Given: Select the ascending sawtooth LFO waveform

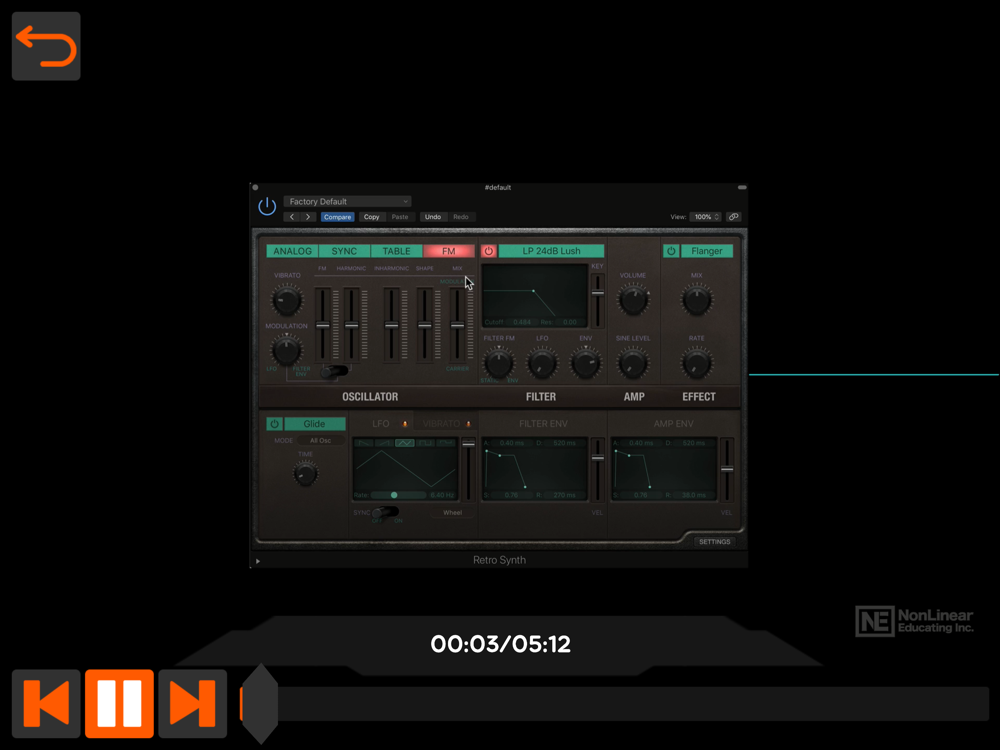Looking at the screenshot, I should pos(384,443).
